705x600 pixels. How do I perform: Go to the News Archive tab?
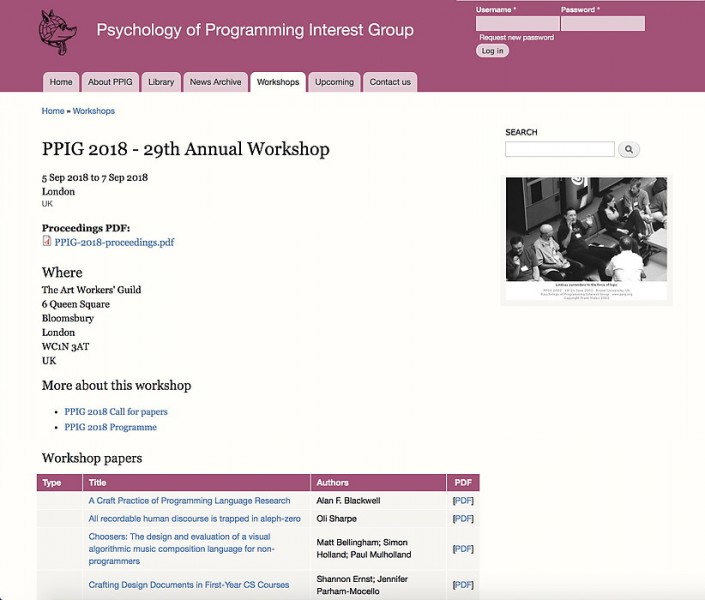pyautogui.click(x=215, y=82)
